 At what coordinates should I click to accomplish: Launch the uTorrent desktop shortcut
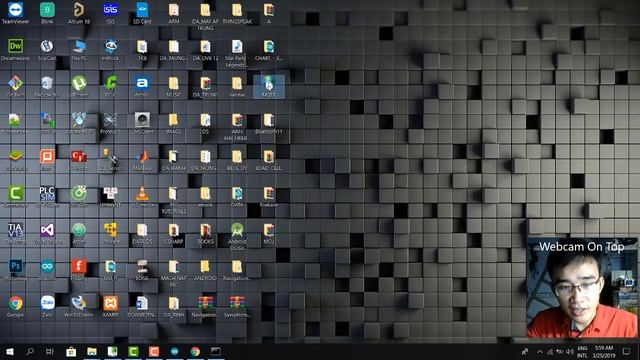point(79,86)
